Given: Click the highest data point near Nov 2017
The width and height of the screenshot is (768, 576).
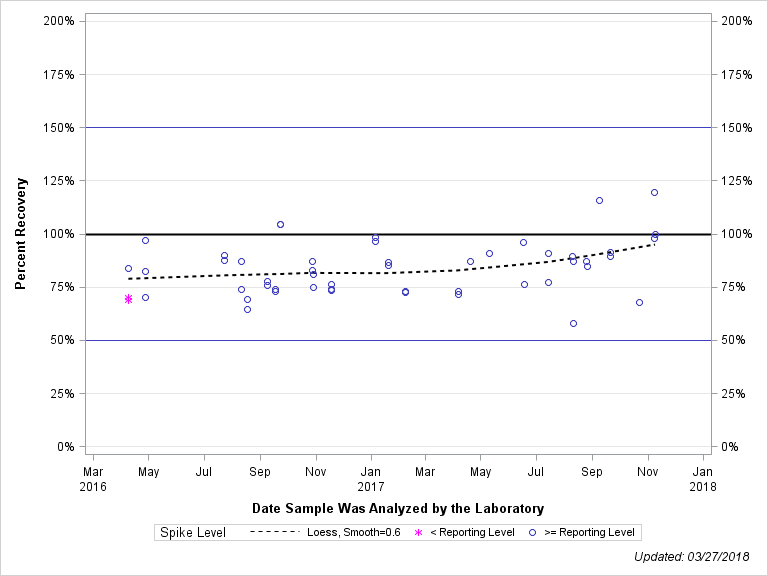Looking at the screenshot, I should (x=654, y=192).
